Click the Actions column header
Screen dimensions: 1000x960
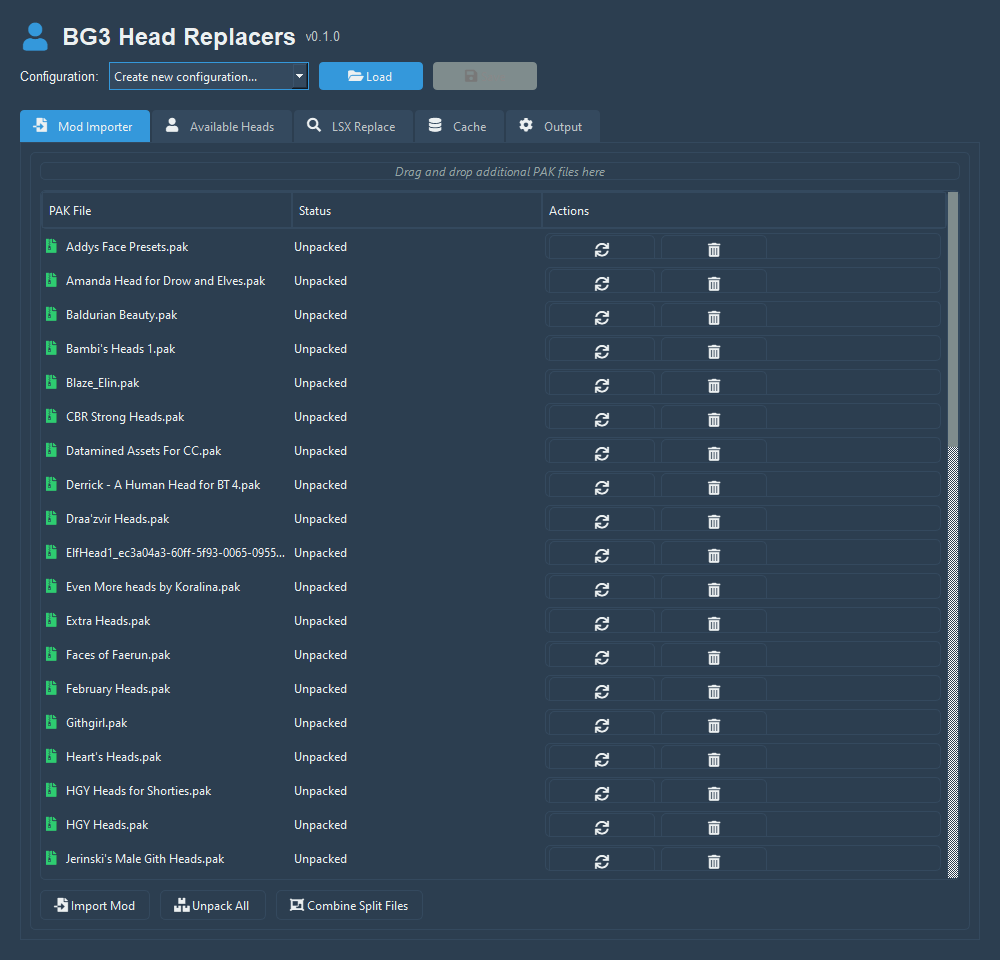click(744, 210)
